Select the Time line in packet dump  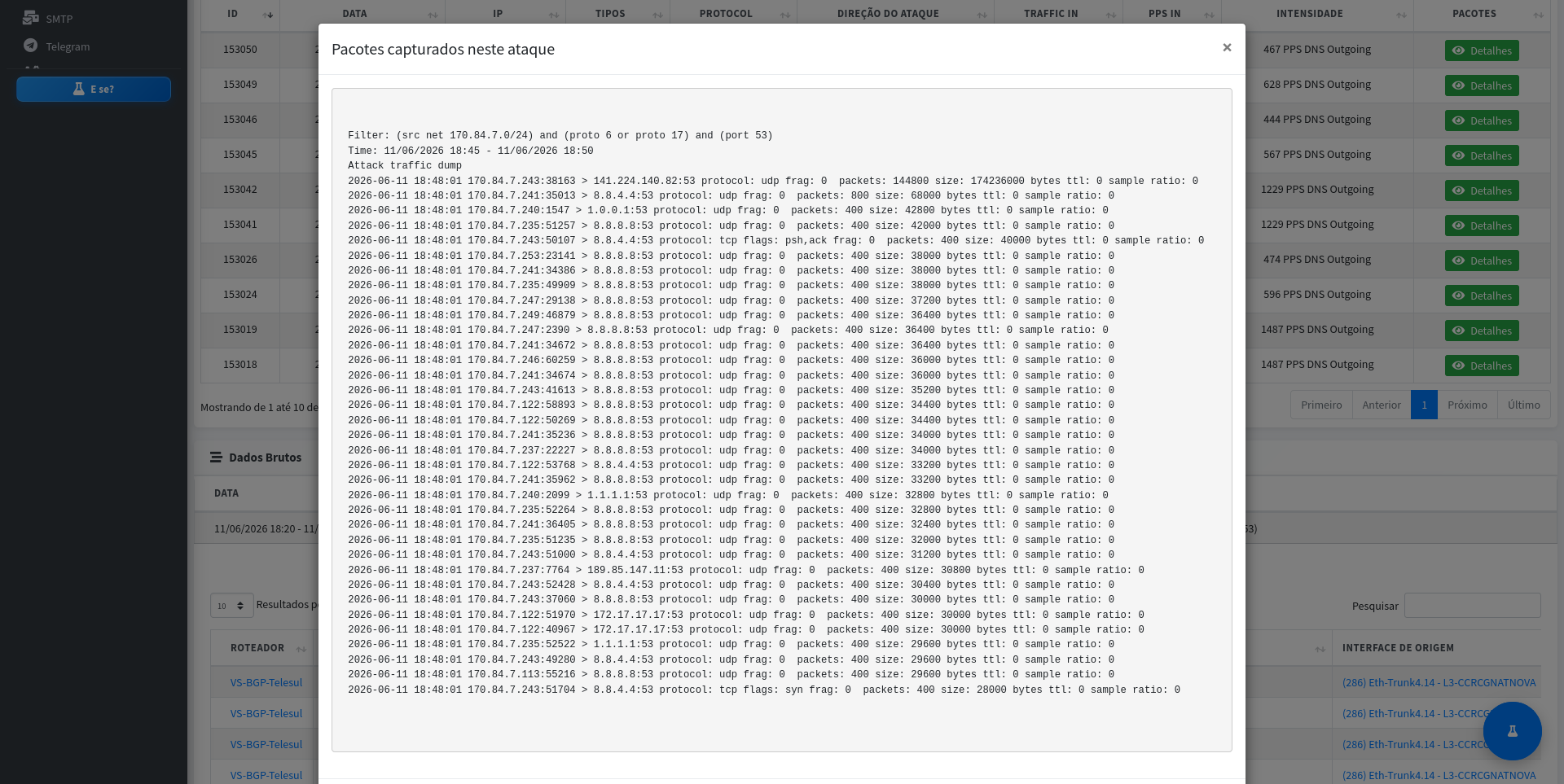point(470,151)
